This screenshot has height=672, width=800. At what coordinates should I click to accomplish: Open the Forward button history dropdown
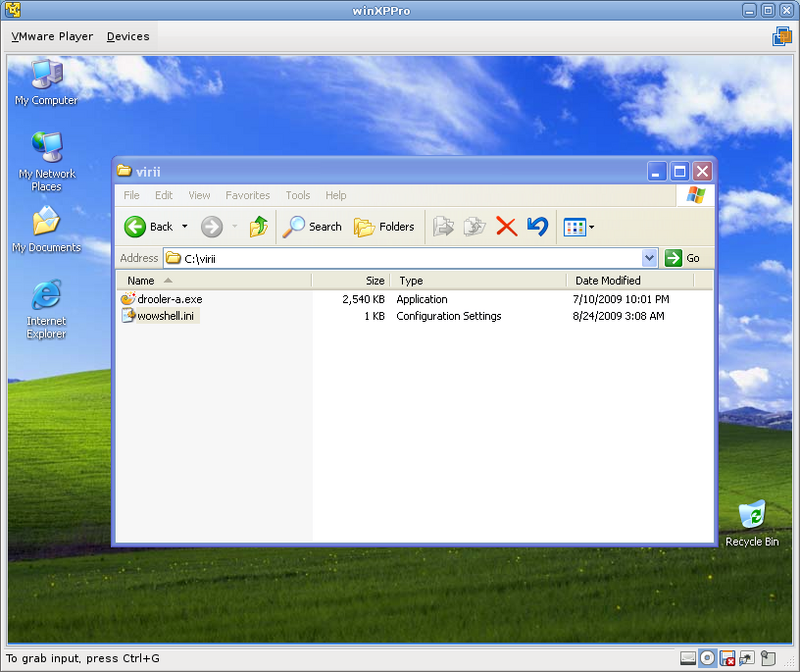(x=235, y=226)
